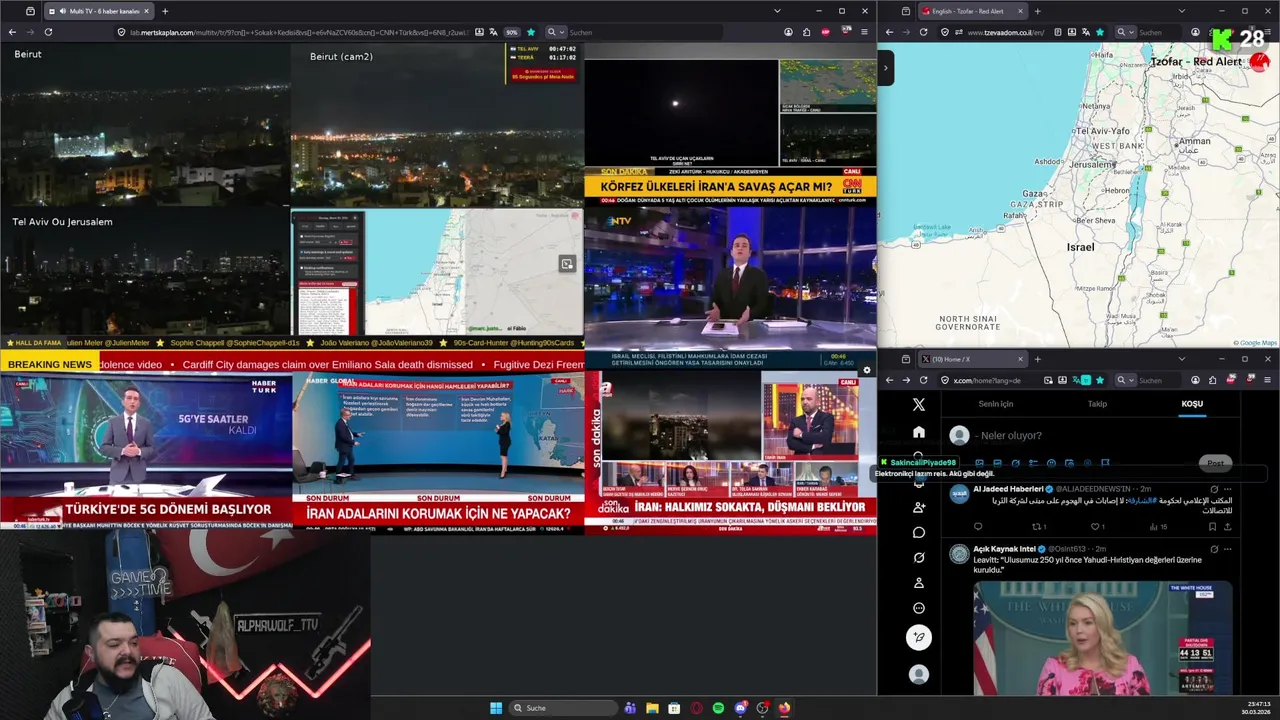Screen dimensions: 1280x720
Task: Open Communities people icon in X sidebar
Action: [x=919, y=507]
